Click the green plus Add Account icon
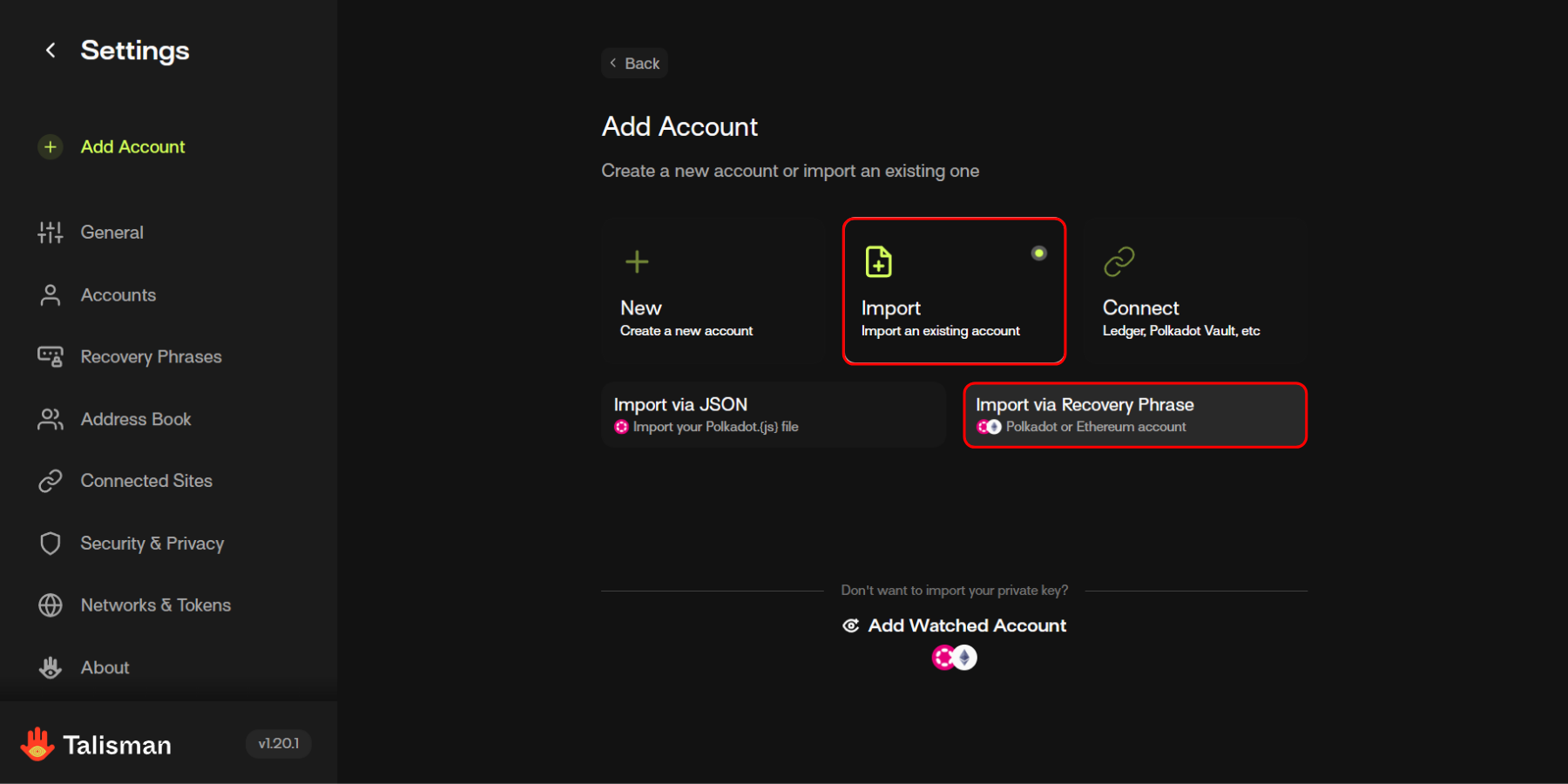Screen dimensions: 1568x784 point(51,147)
